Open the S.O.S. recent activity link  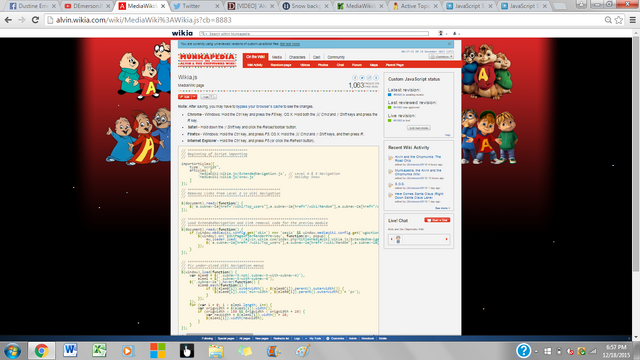click(x=399, y=184)
